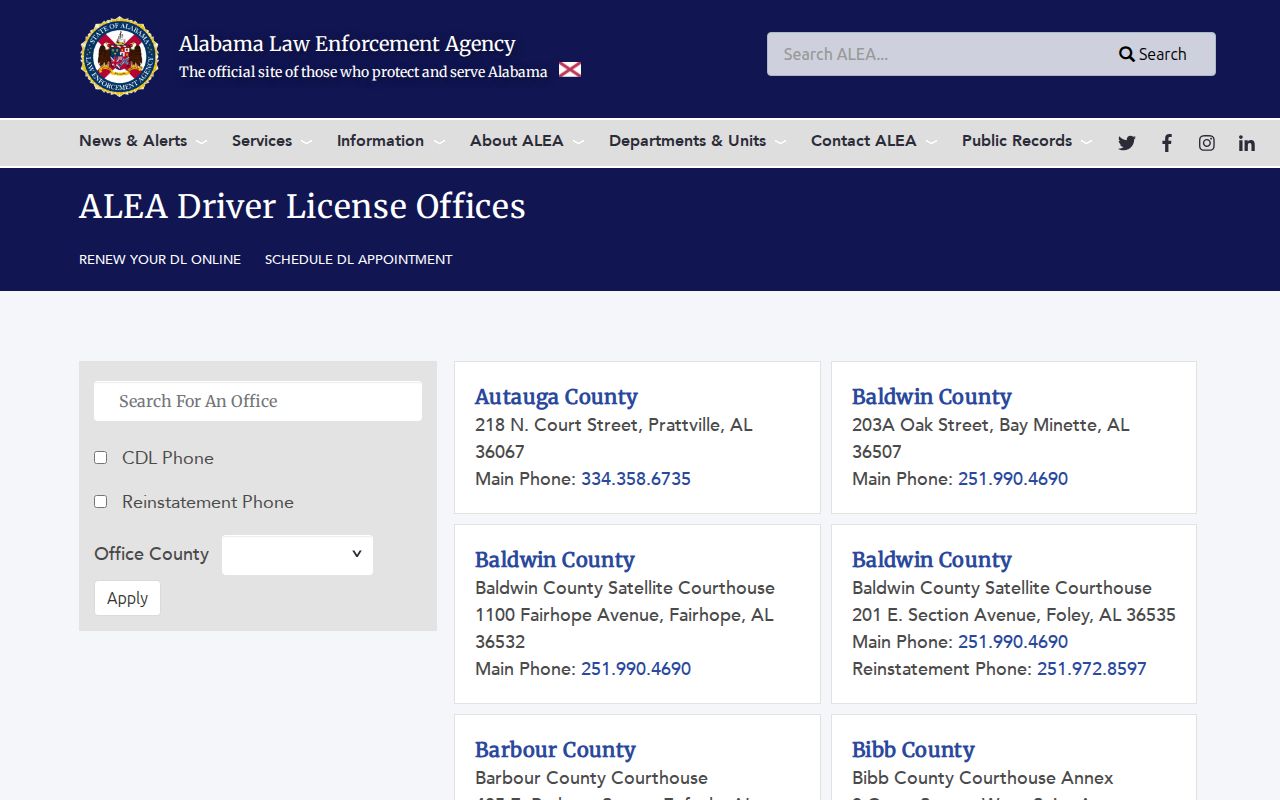Click the Search button with magnifier
The image size is (1280, 800).
pyautogui.click(x=1153, y=54)
